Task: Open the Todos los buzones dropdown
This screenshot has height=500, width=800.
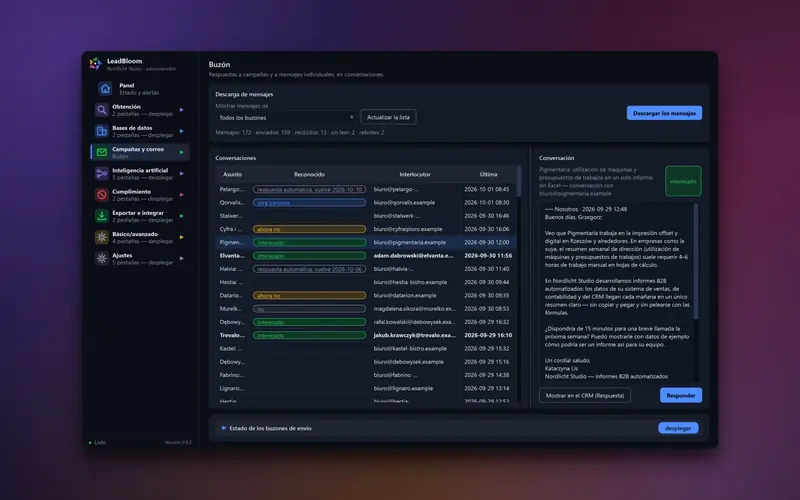Action: tap(286, 117)
